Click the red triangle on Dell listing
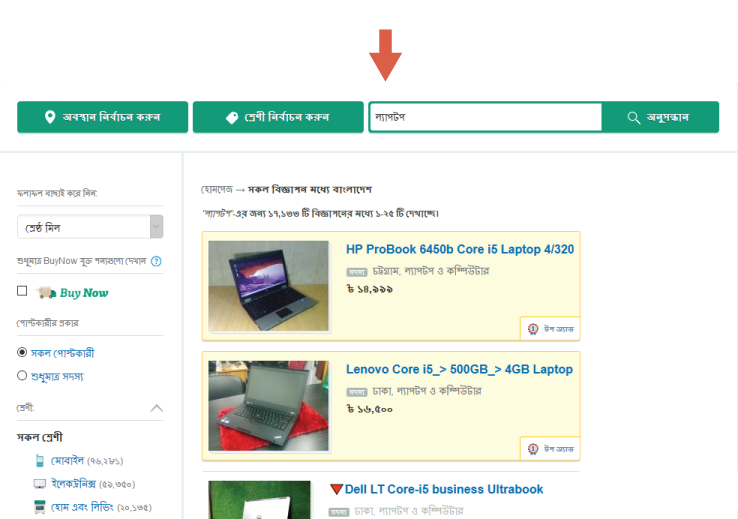The height and width of the screenshot is (519, 738). (x=336, y=489)
